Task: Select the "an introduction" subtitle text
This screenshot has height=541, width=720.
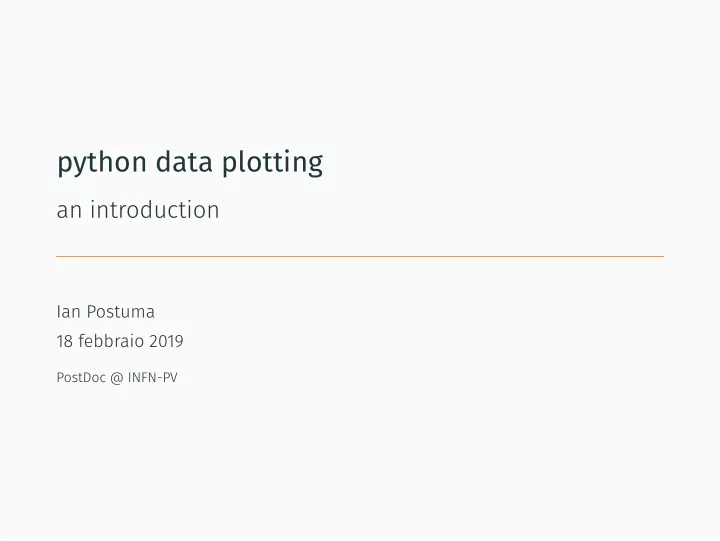Action: [138, 210]
